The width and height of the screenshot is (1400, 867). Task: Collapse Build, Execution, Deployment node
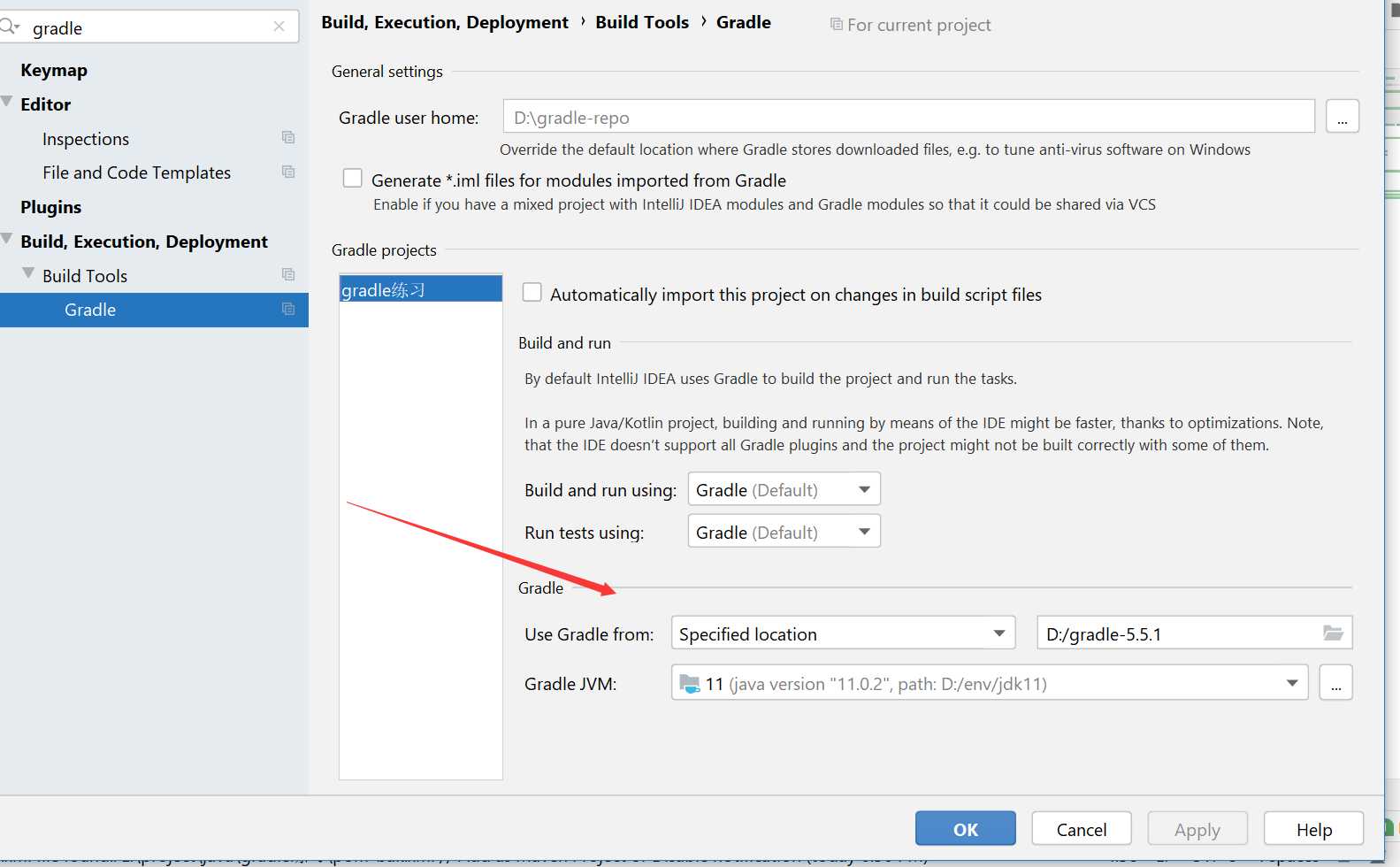point(7,239)
